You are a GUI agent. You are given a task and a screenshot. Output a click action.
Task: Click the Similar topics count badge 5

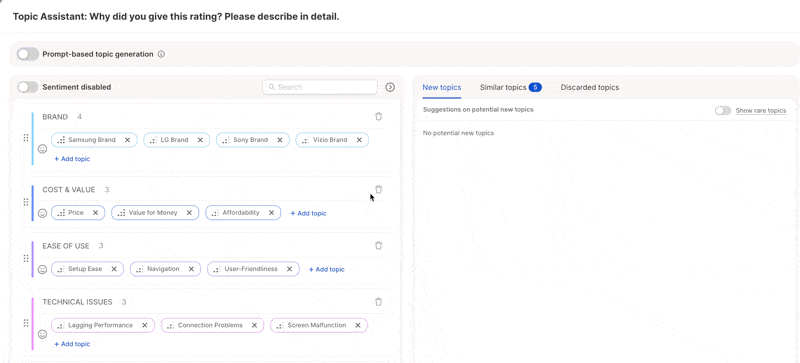tap(535, 87)
